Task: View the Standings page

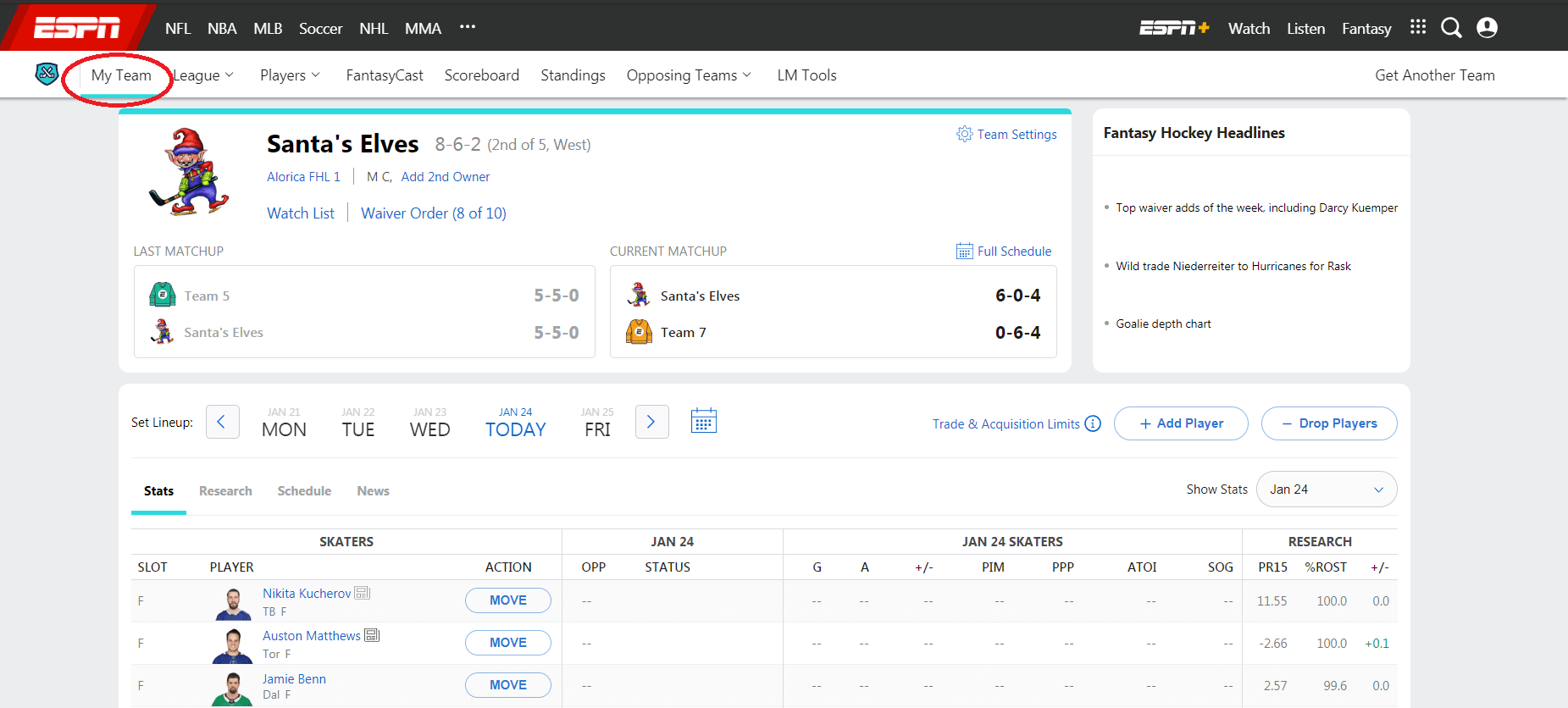Action: [x=573, y=75]
